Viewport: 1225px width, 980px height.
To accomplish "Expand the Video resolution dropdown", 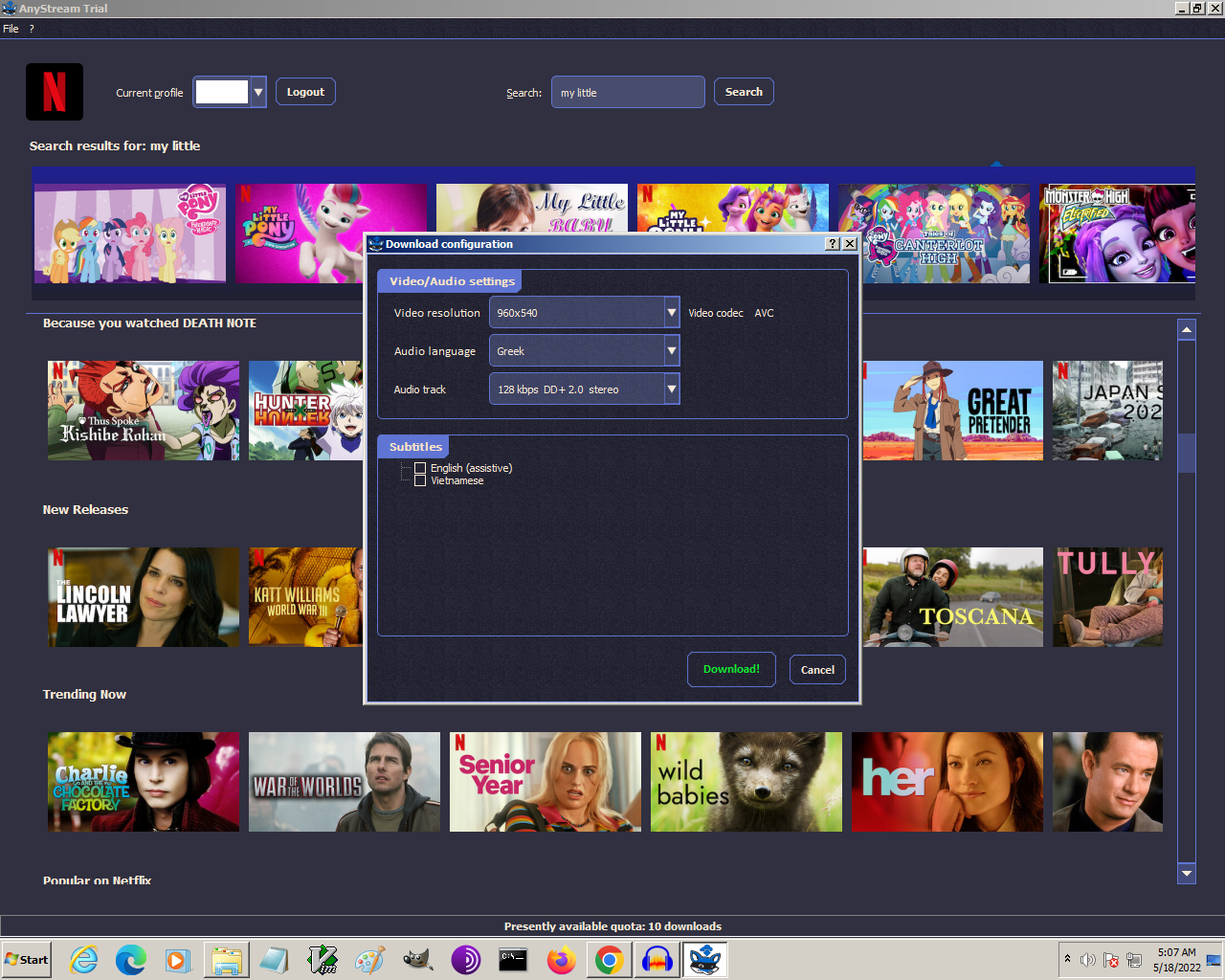I will (x=671, y=313).
